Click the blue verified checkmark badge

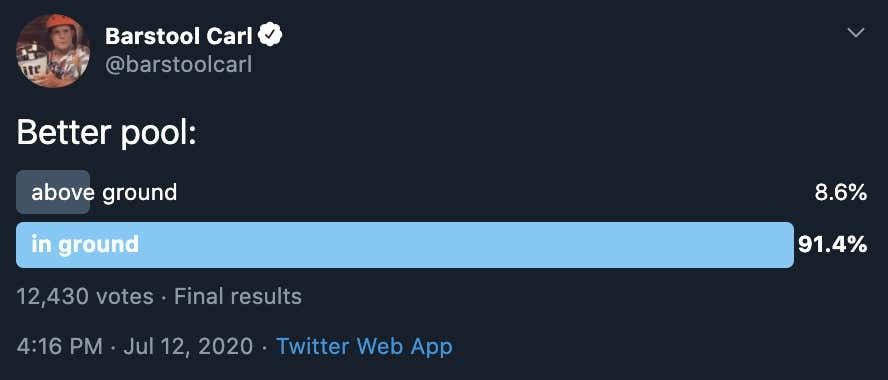click(270, 36)
